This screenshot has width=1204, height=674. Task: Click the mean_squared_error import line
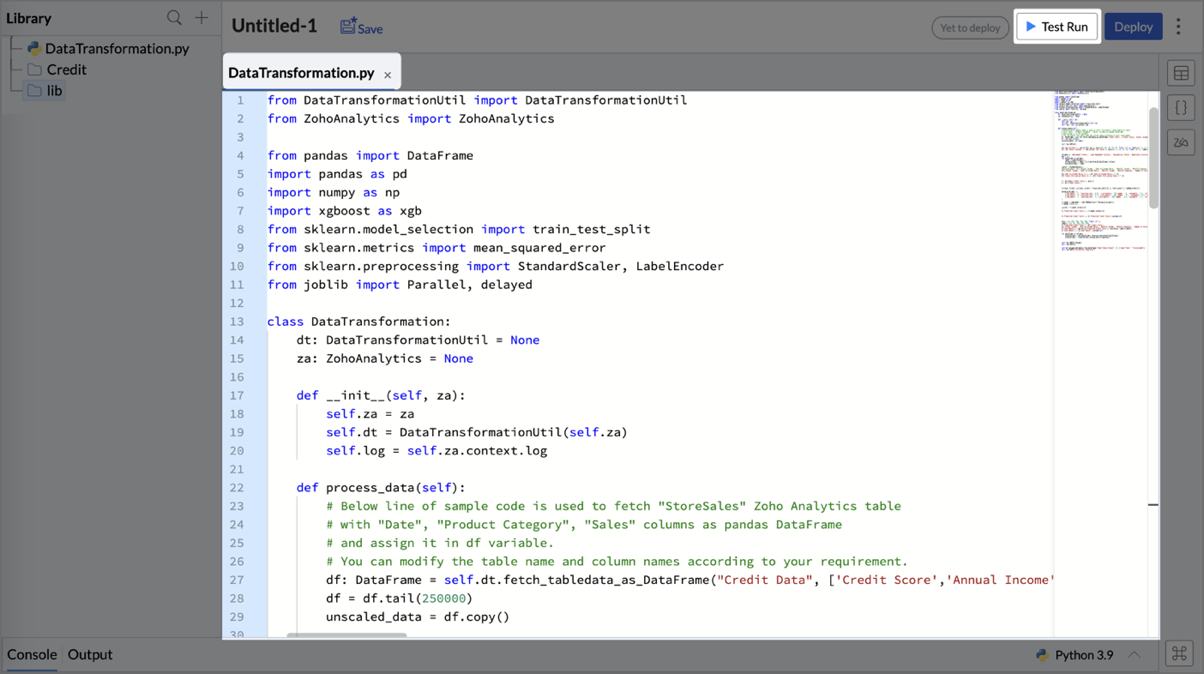[436, 248]
